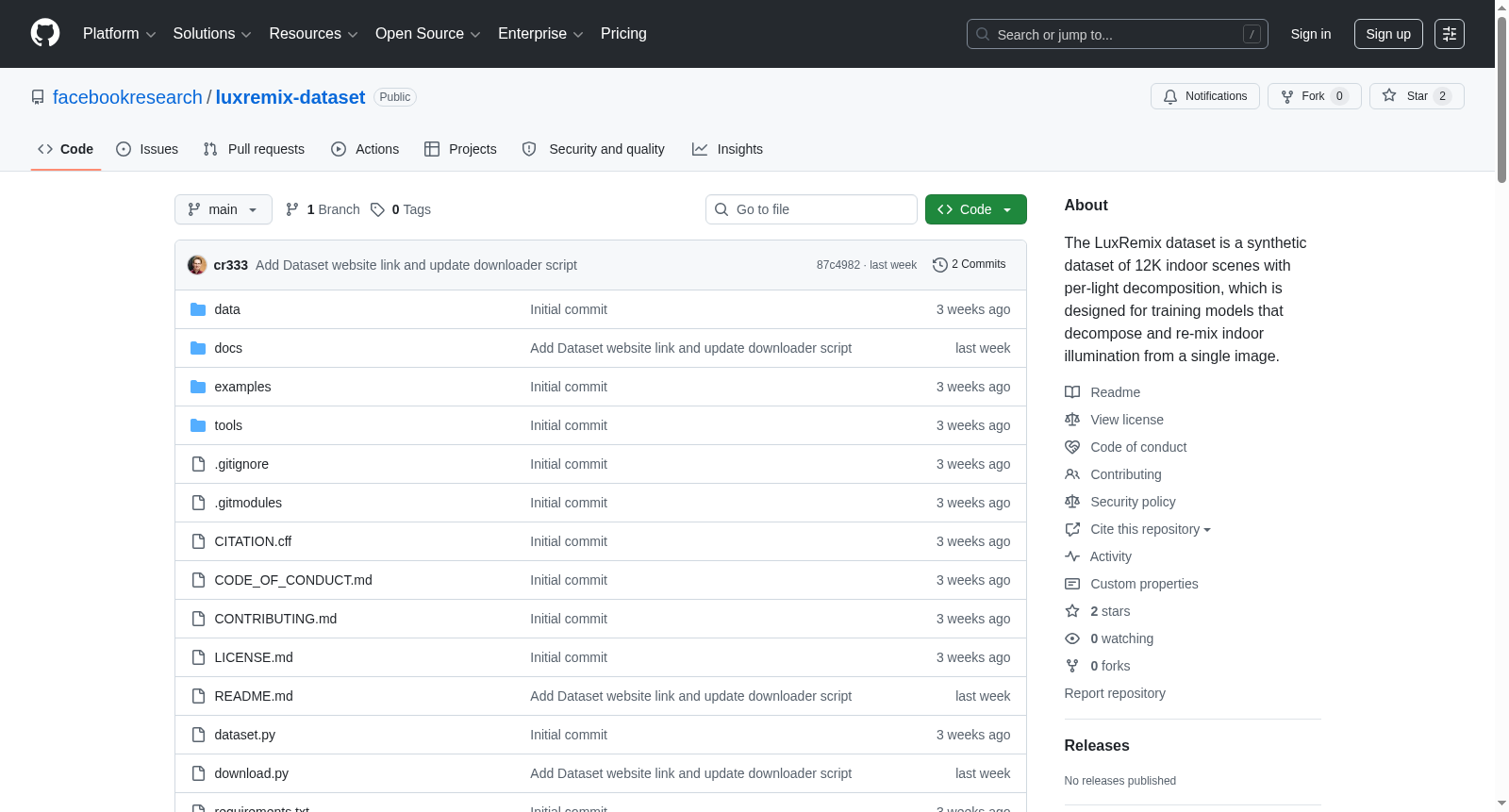
Task: Click the fork icon beside 0 forks
Action: [1072, 666]
